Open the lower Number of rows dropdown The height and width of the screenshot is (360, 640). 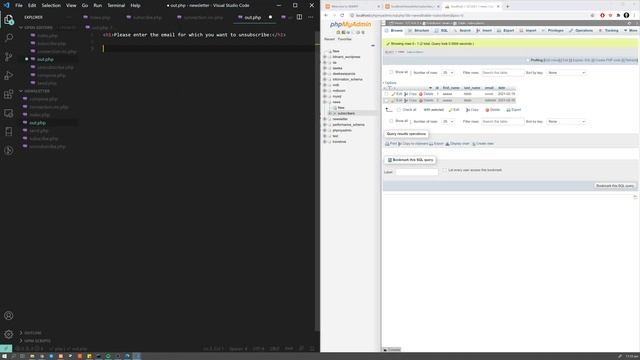448,122
